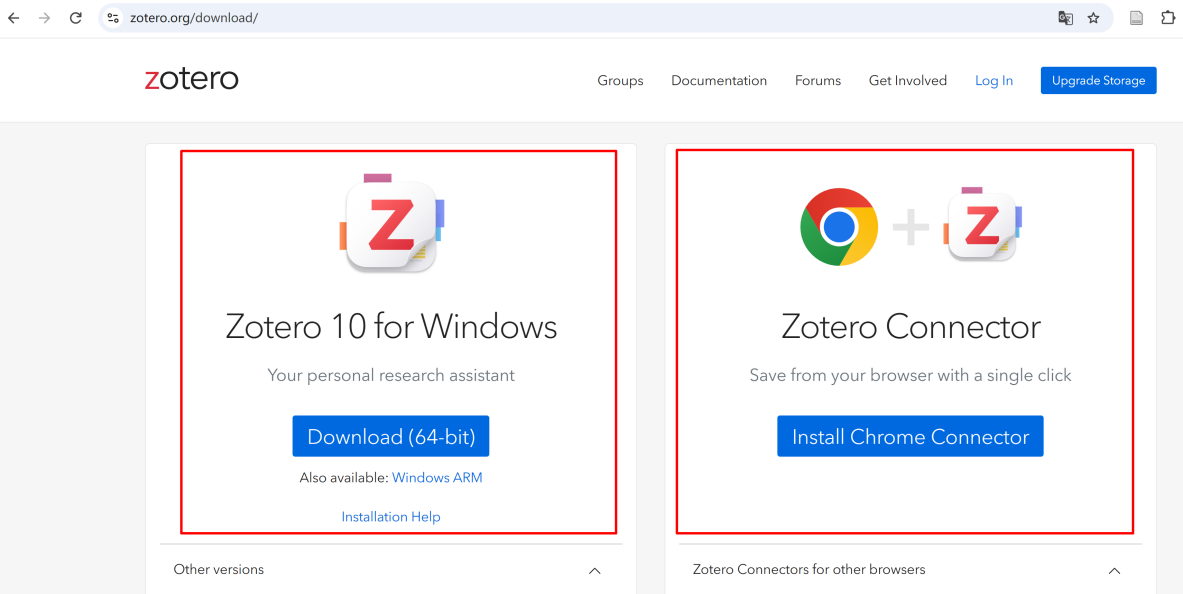Click the Upgrade Storage button

1098,81
